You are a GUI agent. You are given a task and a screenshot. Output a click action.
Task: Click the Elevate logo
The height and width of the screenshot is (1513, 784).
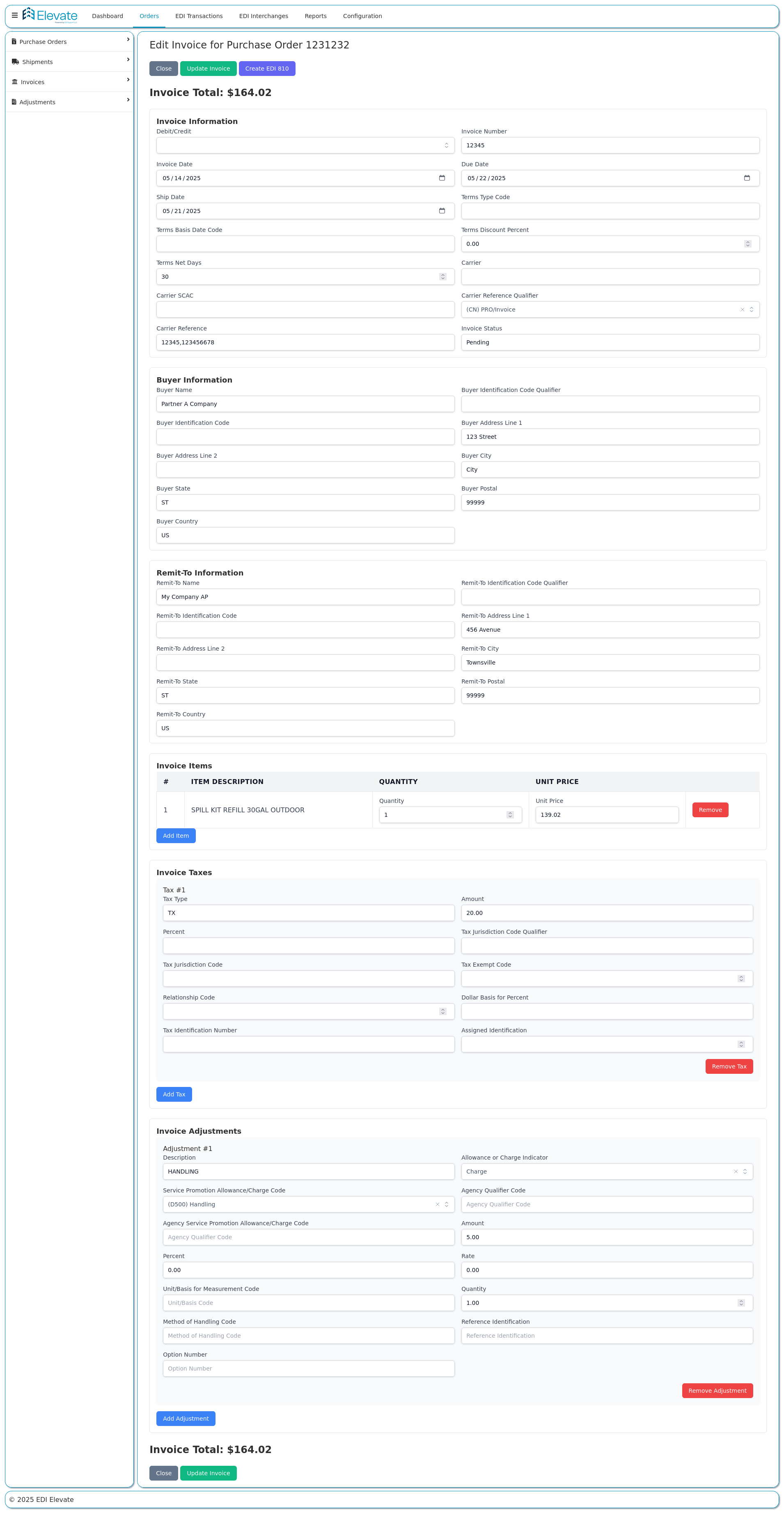pos(50,16)
